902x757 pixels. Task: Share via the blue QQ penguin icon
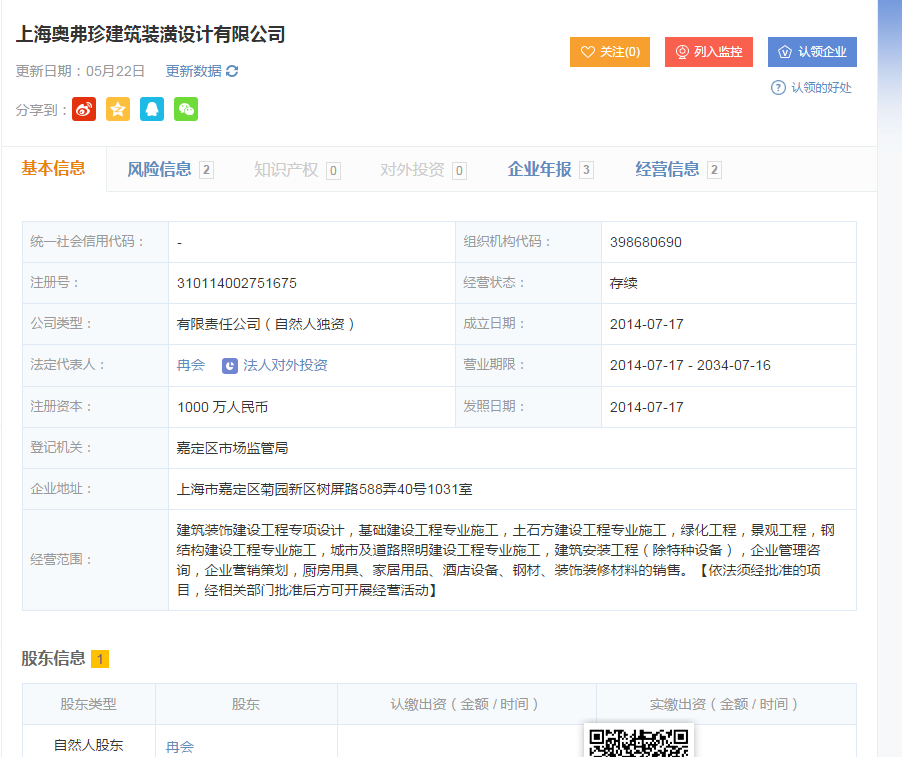tap(152, 109)
